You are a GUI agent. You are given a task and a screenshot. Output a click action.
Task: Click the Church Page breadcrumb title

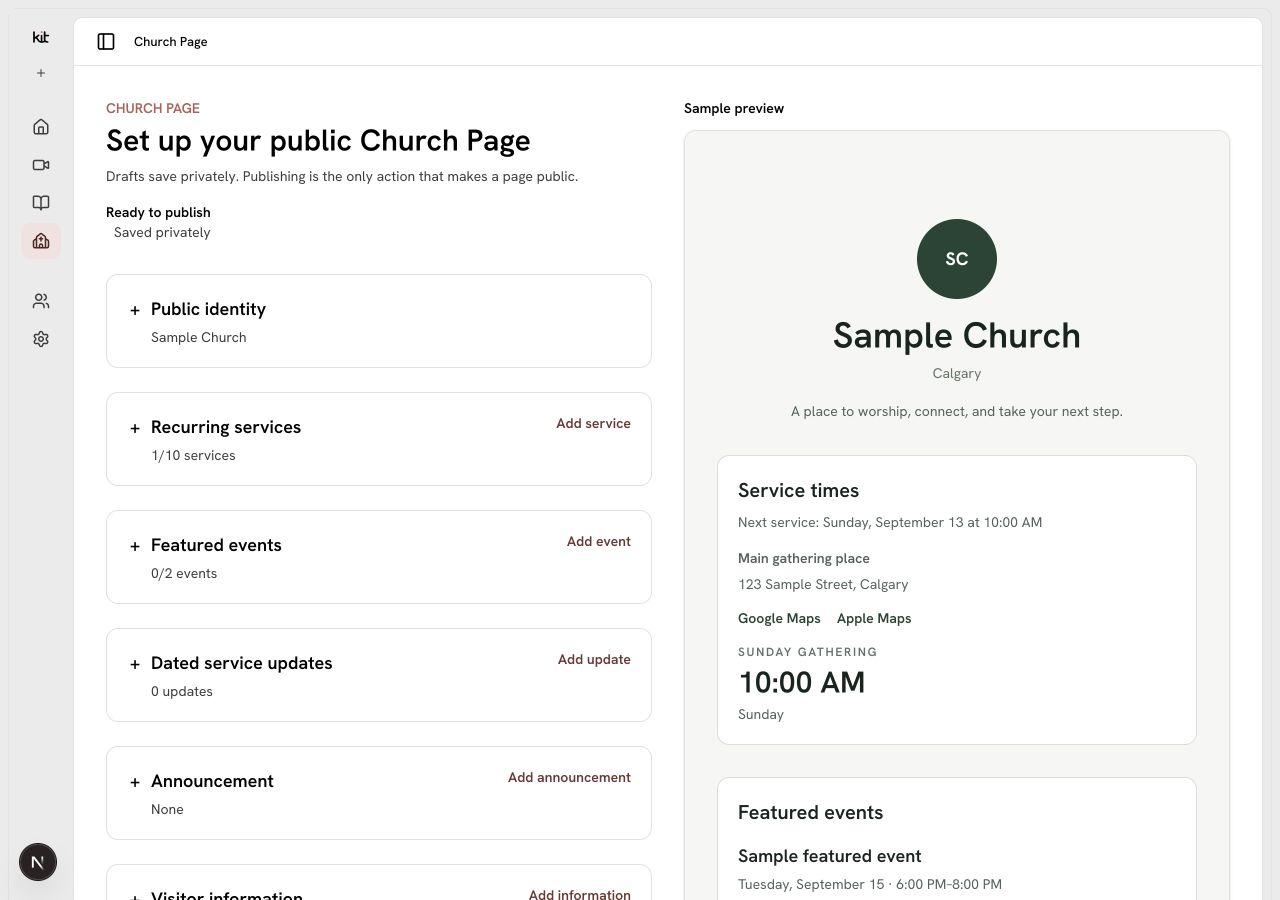coord(171,42)
